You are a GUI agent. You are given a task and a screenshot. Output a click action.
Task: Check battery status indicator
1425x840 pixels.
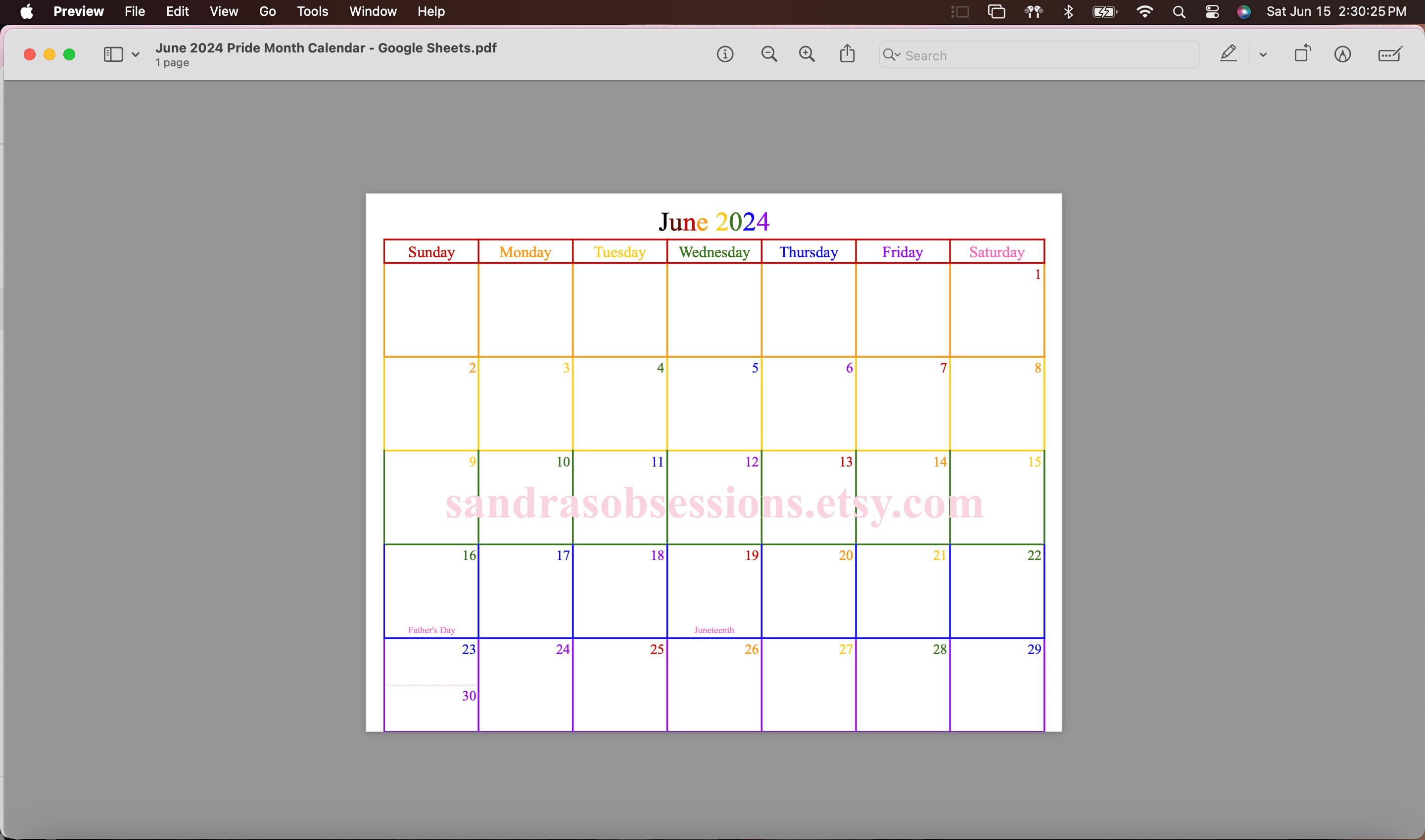(x=1103, y=11)
